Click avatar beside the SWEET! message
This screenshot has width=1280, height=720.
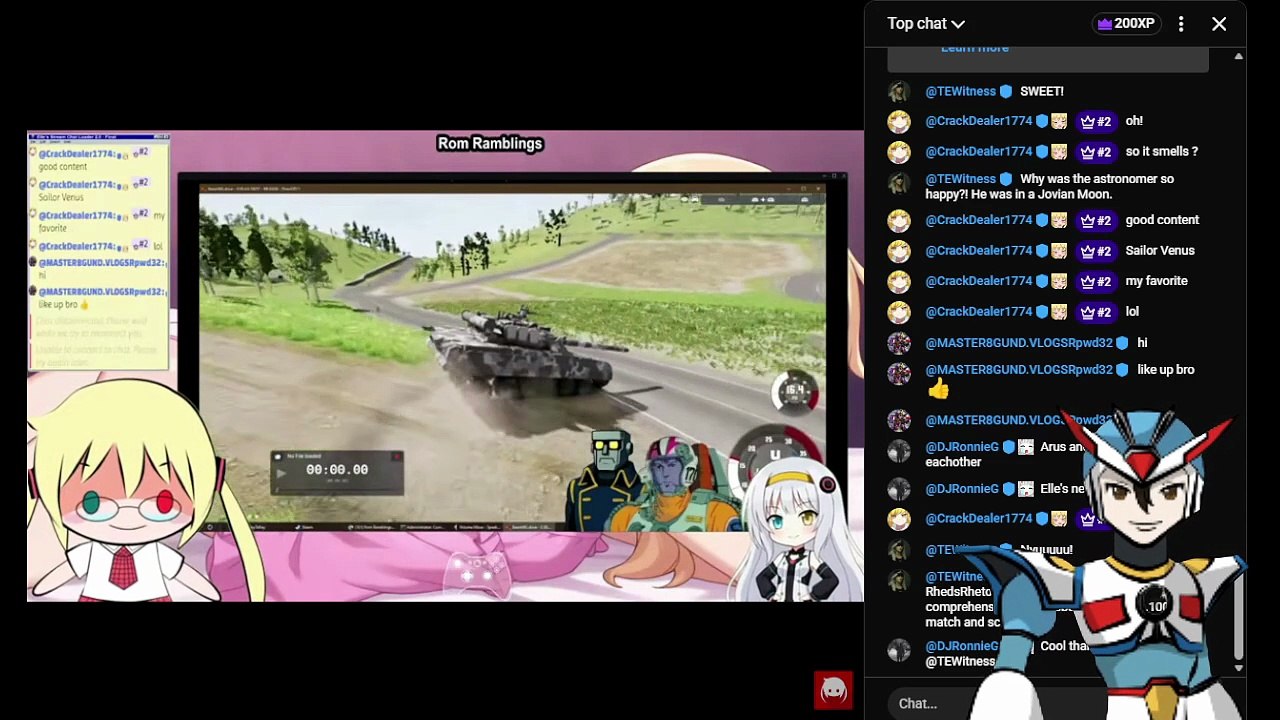click(x=899, y=92)
